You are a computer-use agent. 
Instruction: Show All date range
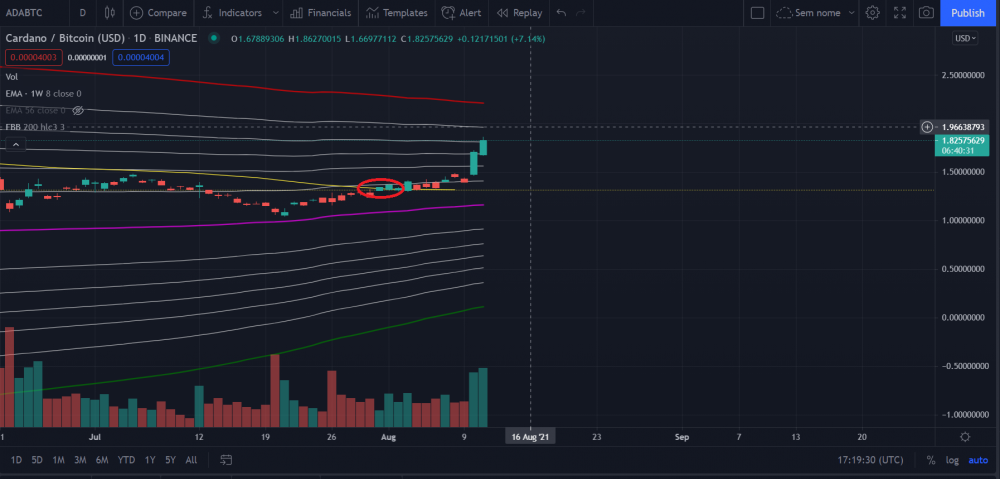[191, 460]
